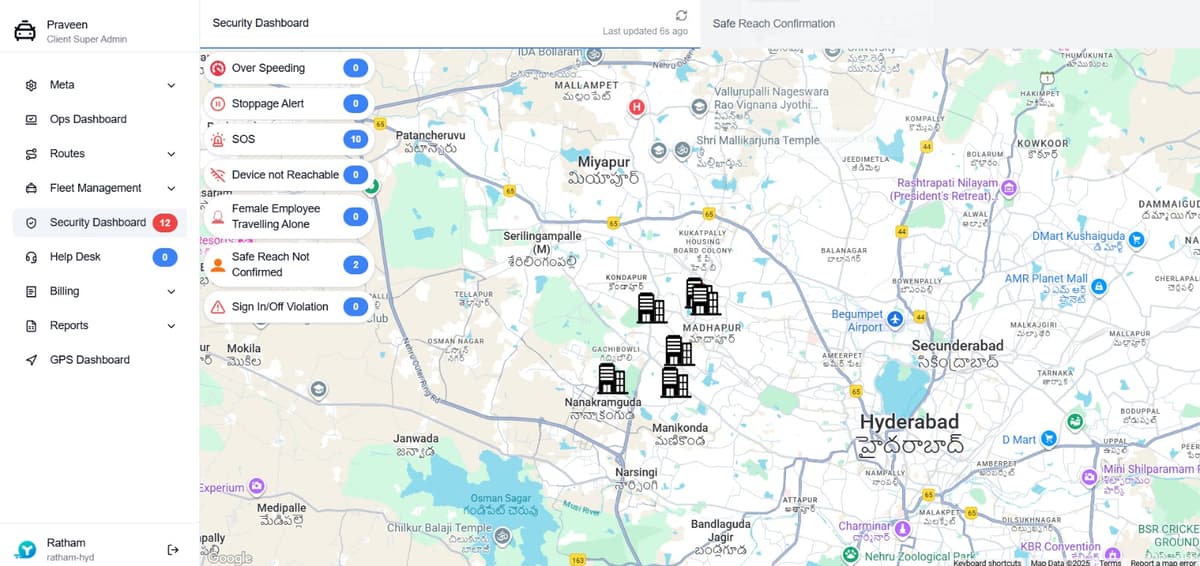Open the Ops Dashboard menu item

88,119
